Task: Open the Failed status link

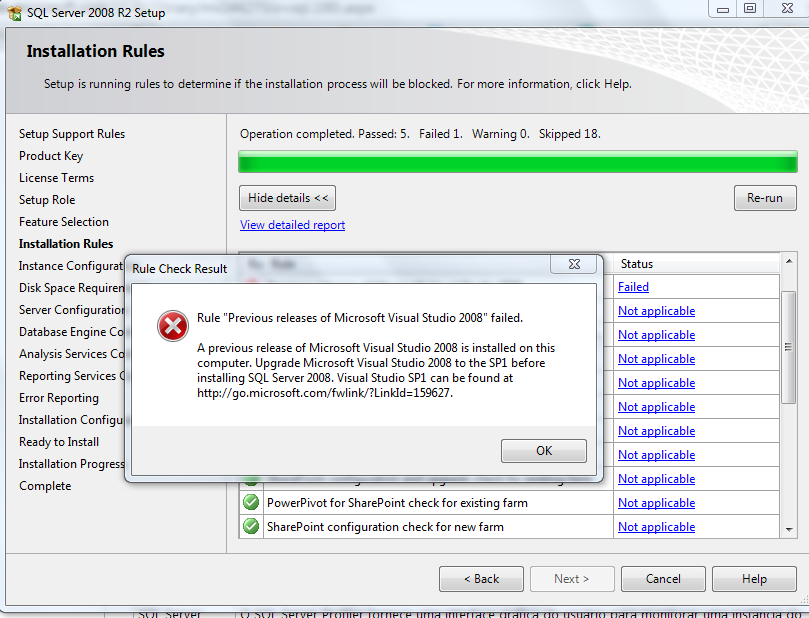Action: pos(633,287)
